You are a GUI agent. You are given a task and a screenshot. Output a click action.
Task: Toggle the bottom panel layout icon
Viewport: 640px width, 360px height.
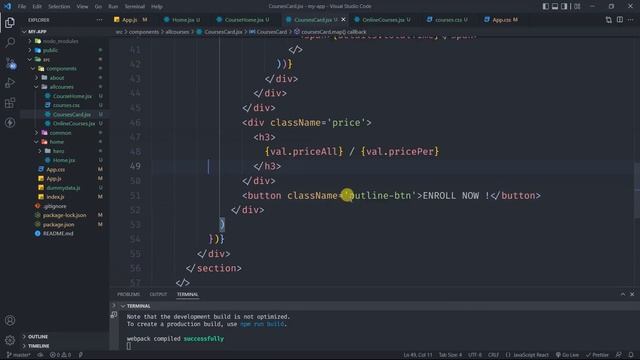click(555, 6)
